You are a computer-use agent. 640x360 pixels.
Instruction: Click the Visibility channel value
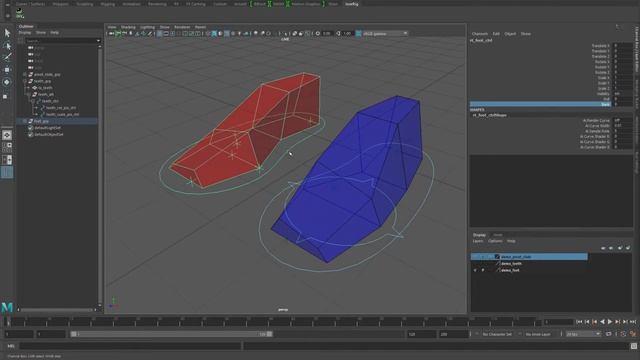point(623,93)
